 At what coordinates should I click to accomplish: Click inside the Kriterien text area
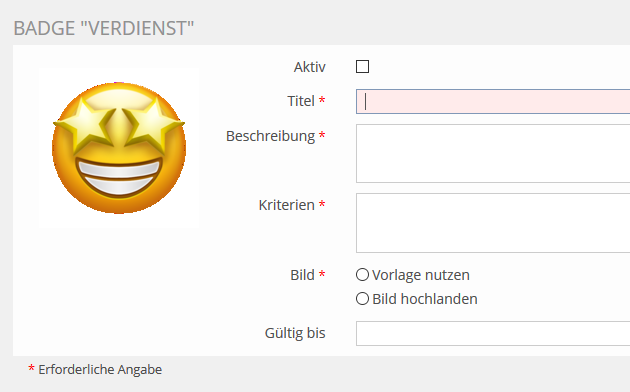coord(493,223)
